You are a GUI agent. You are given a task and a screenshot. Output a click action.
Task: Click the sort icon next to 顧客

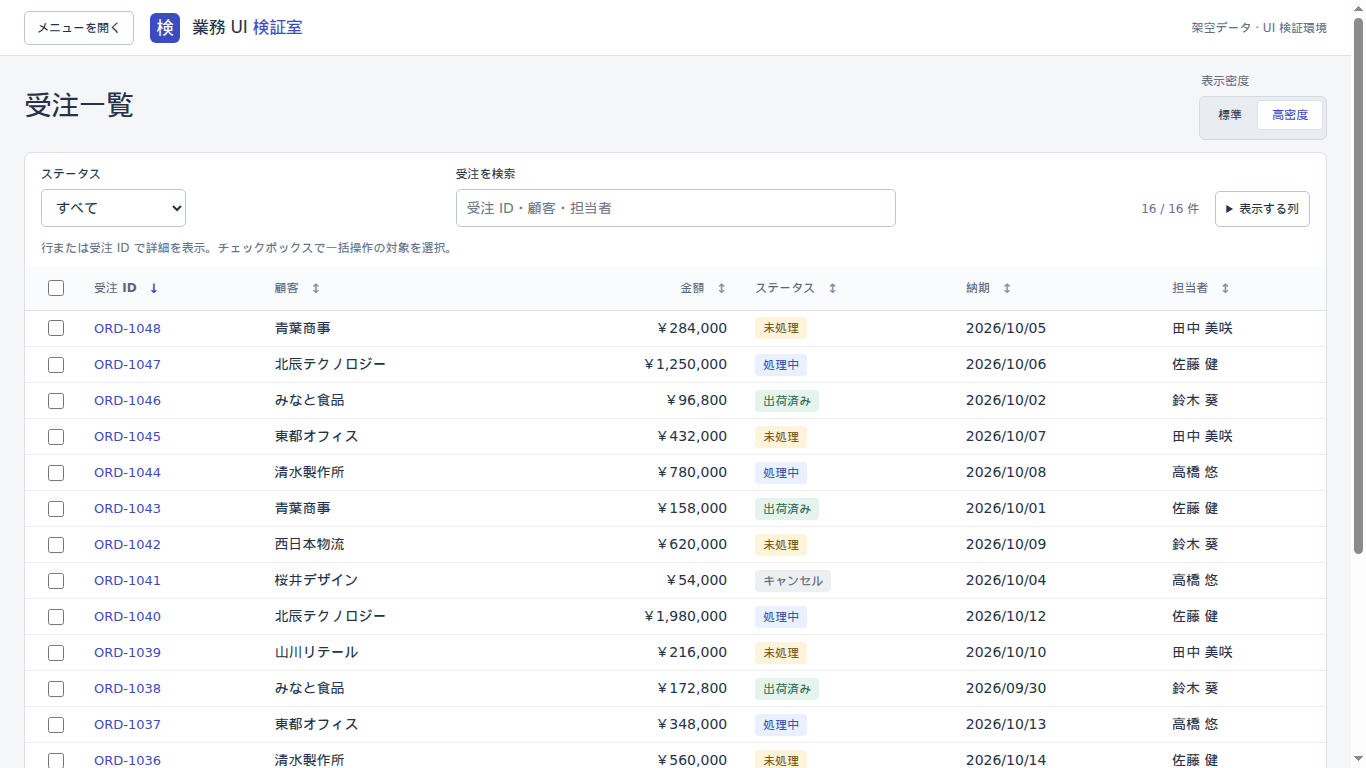(316, 288)
